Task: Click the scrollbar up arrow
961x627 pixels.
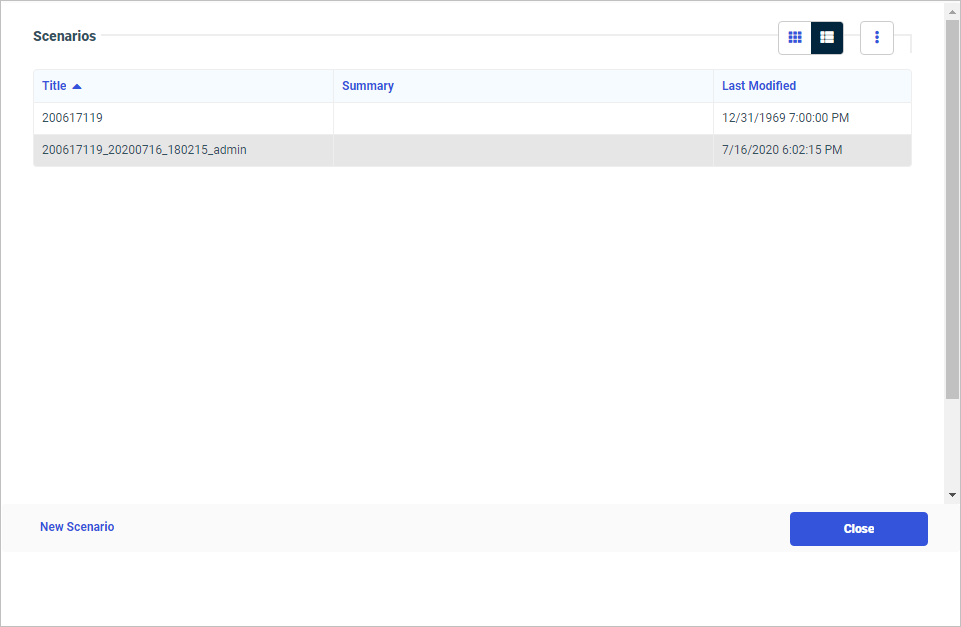Action: [x=950, y=11]
